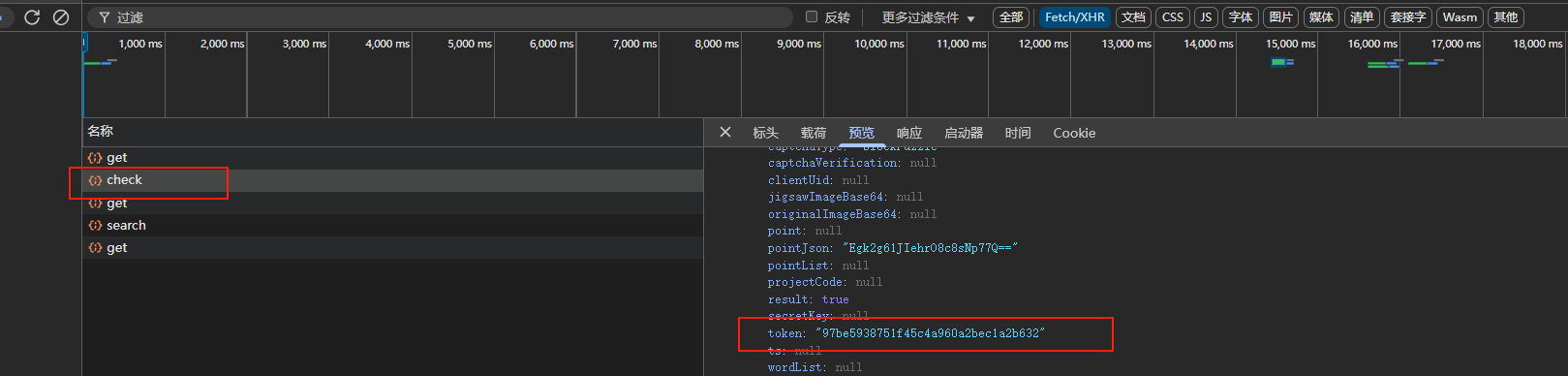Click the result: true line
Viewport: 1568px width, 376px height.
[808, 299]
